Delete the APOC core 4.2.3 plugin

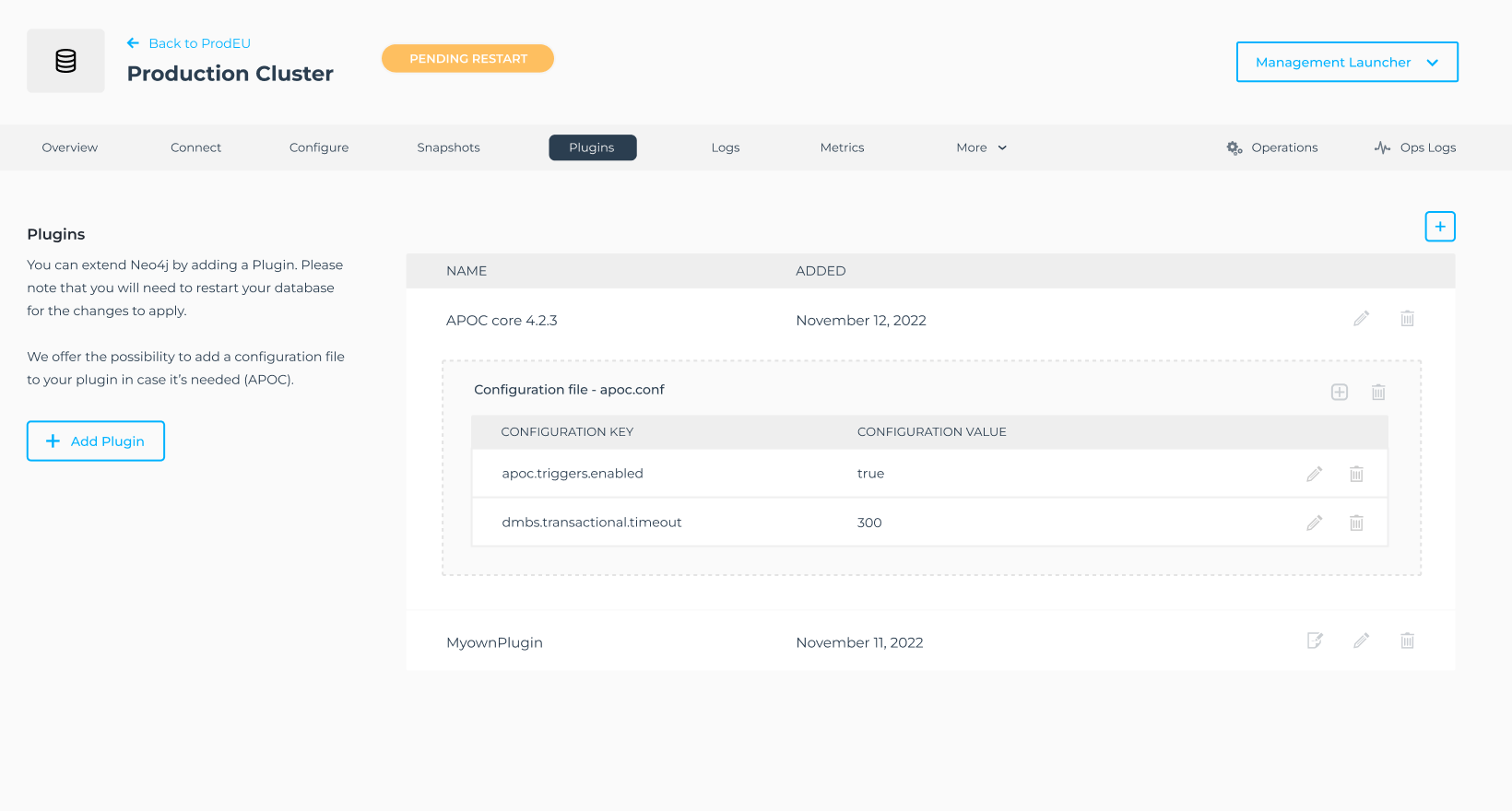(1407, 319)
